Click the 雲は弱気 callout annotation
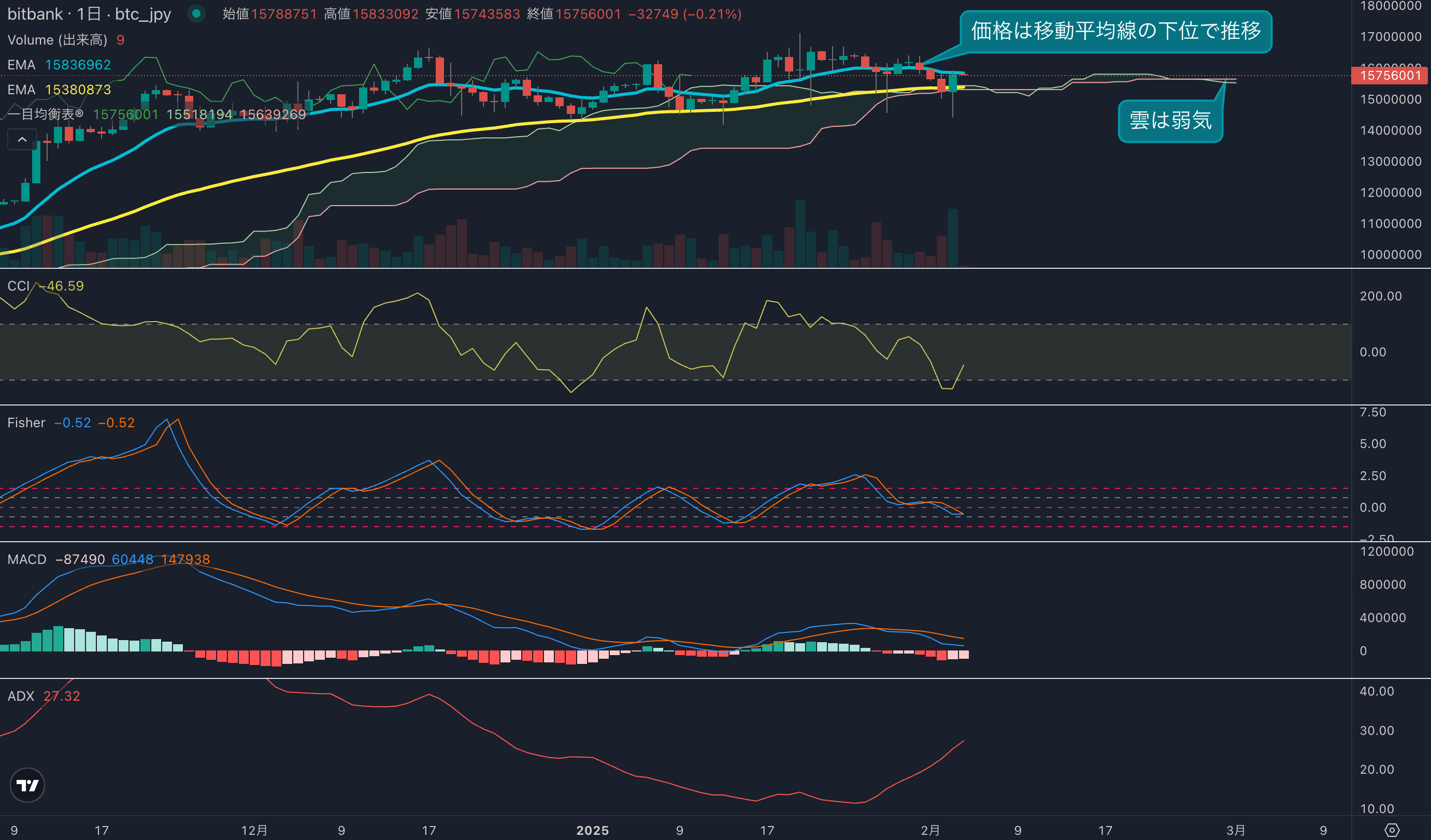Screen dimensions: 1431x840 (1170, 120)
